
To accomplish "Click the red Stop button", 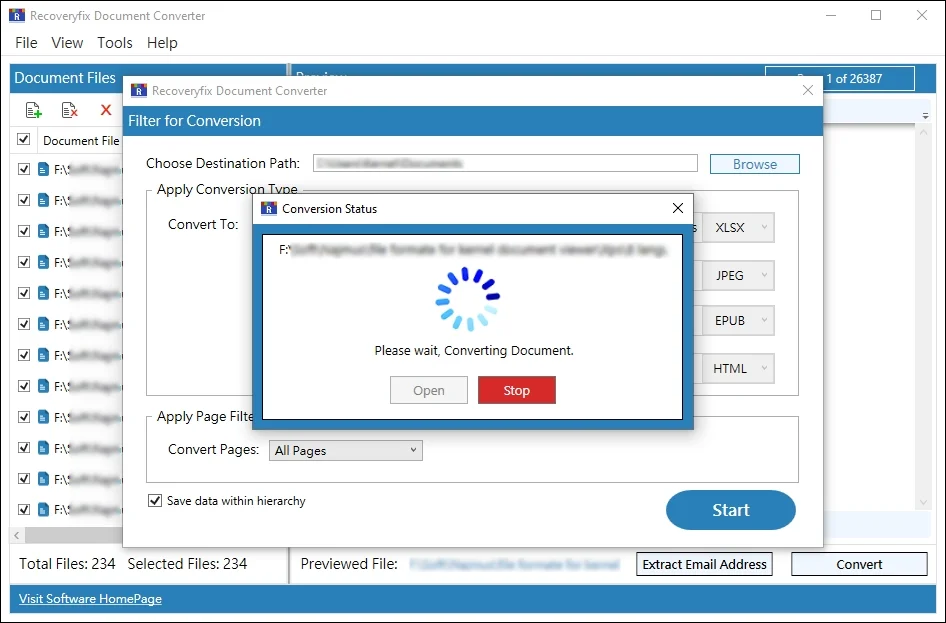I will [517, 390].
